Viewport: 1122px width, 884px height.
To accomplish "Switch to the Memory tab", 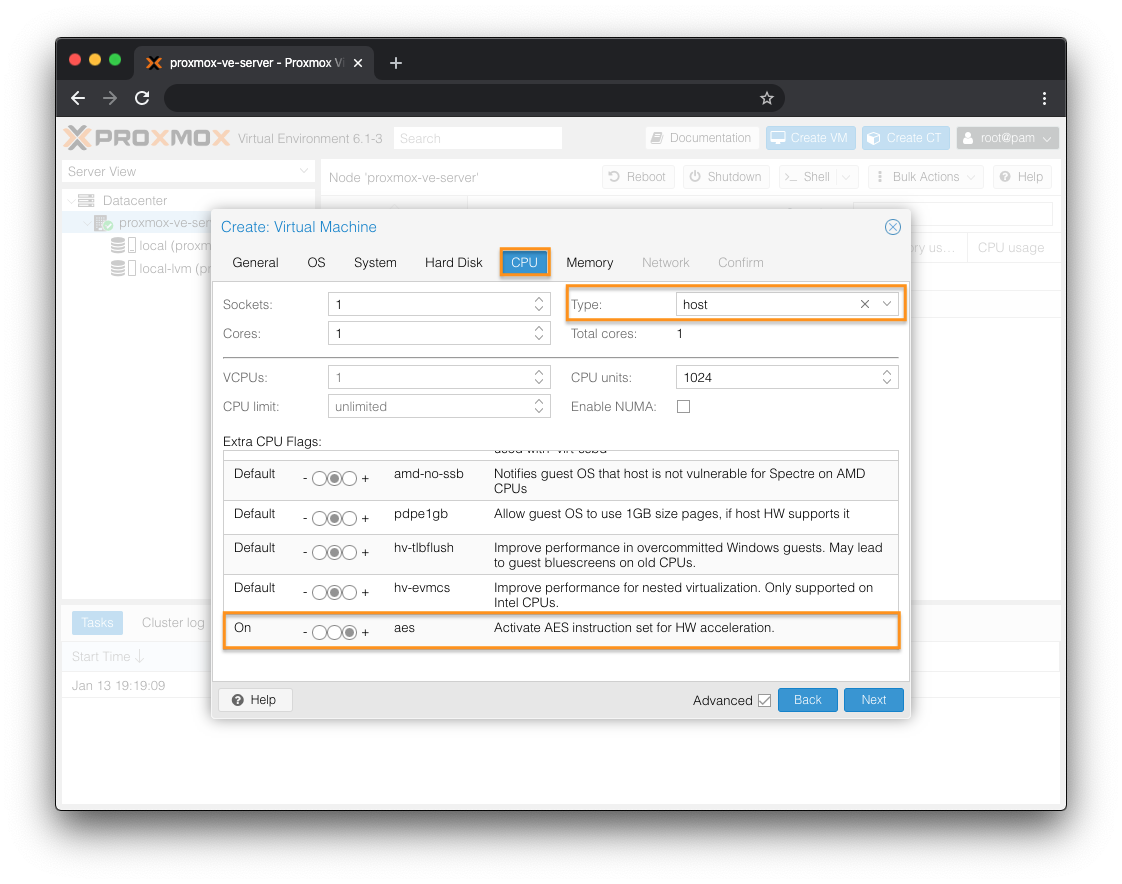I will pyautogui.click(x=590, y=263).
